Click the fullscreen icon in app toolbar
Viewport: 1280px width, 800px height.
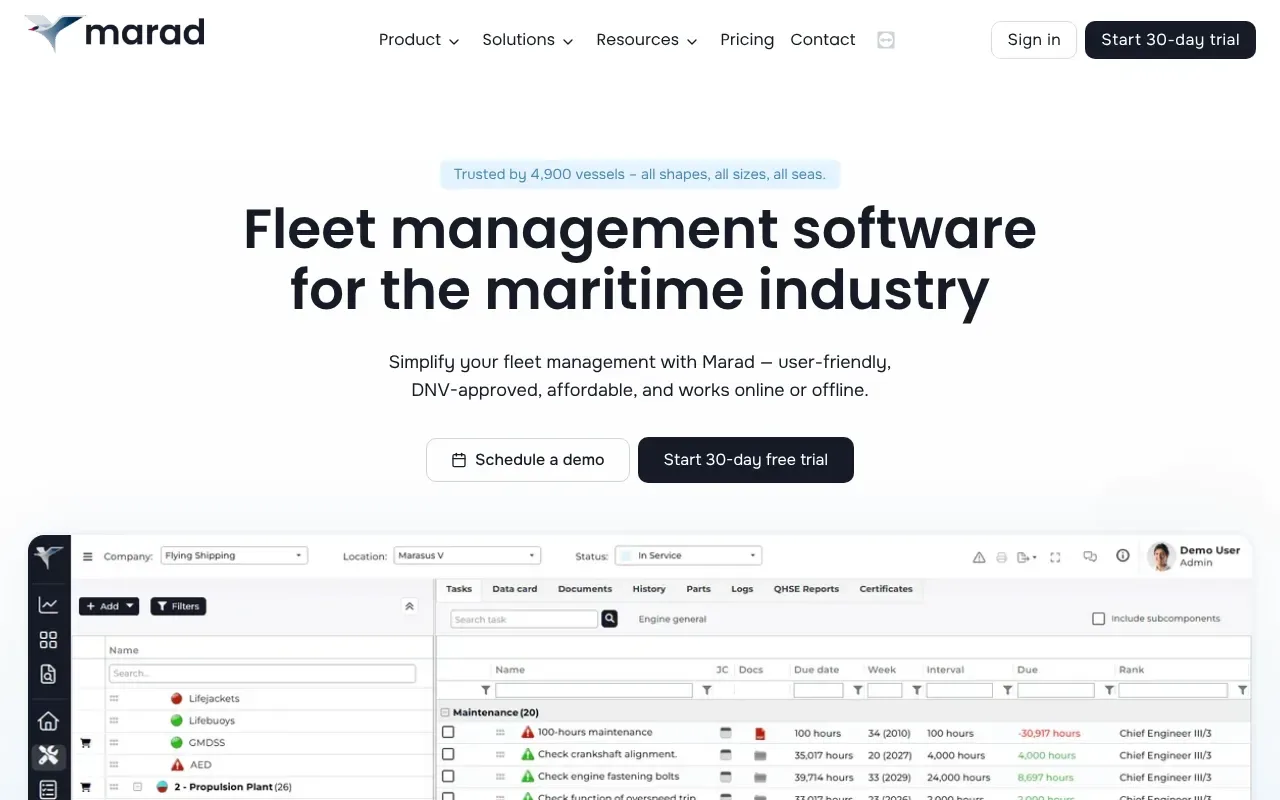tap(1055, 557)
